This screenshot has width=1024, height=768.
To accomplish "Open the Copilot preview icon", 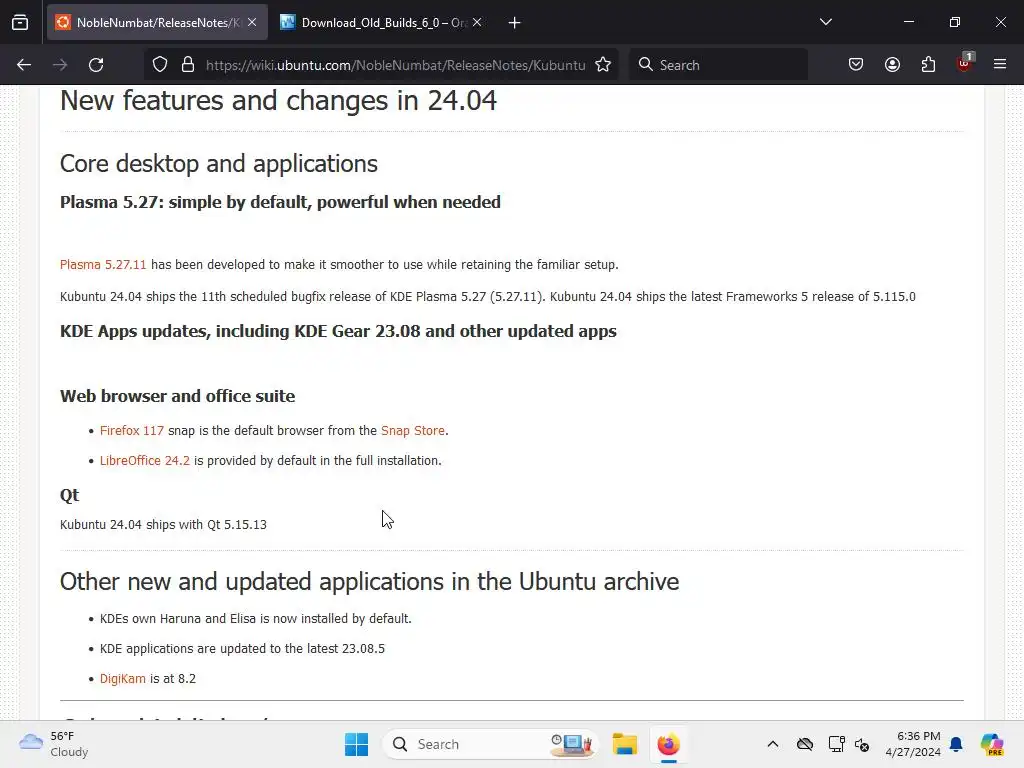I will pos(992,744).
